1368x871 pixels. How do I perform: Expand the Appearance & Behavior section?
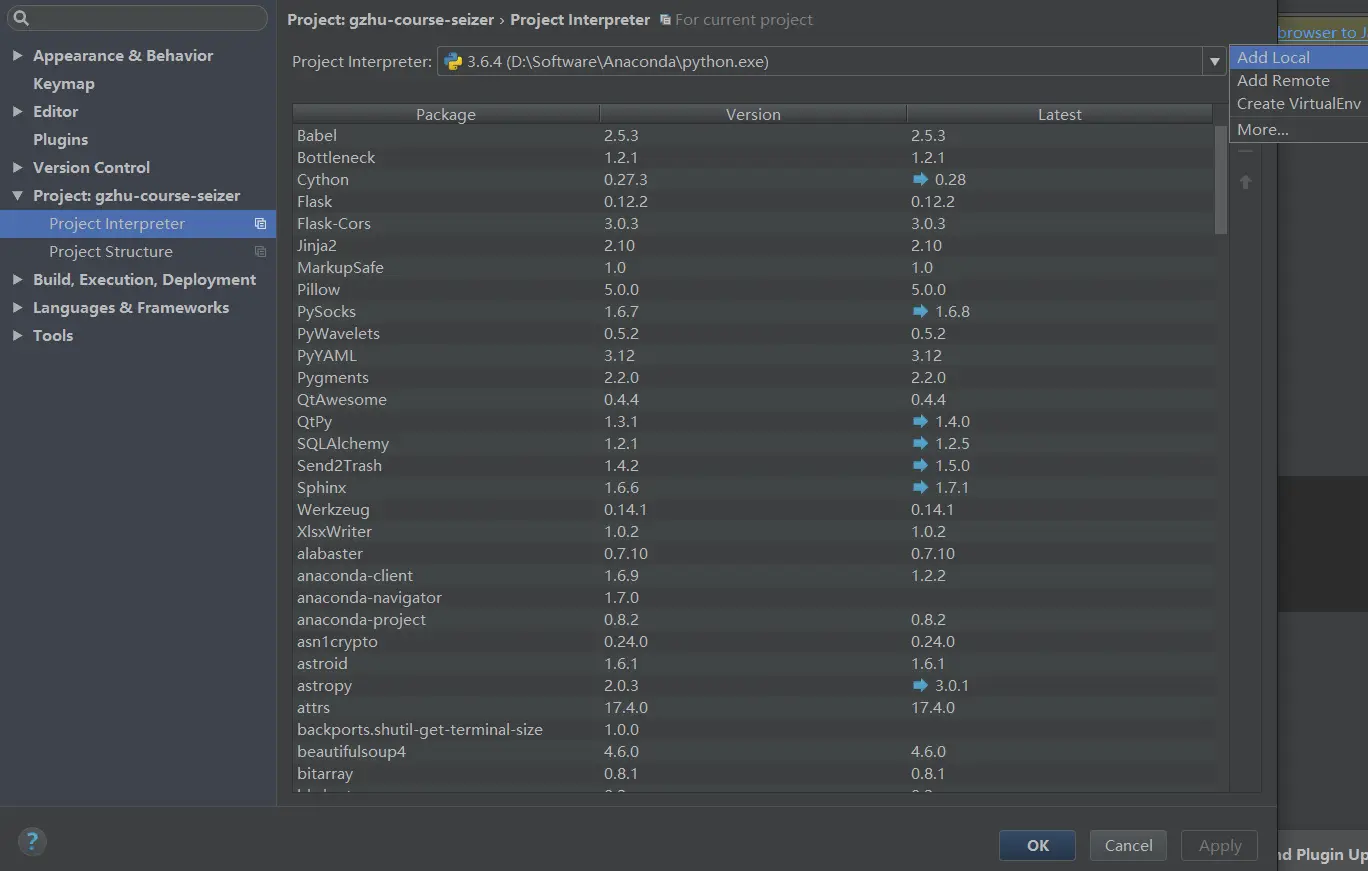(17, 56)
